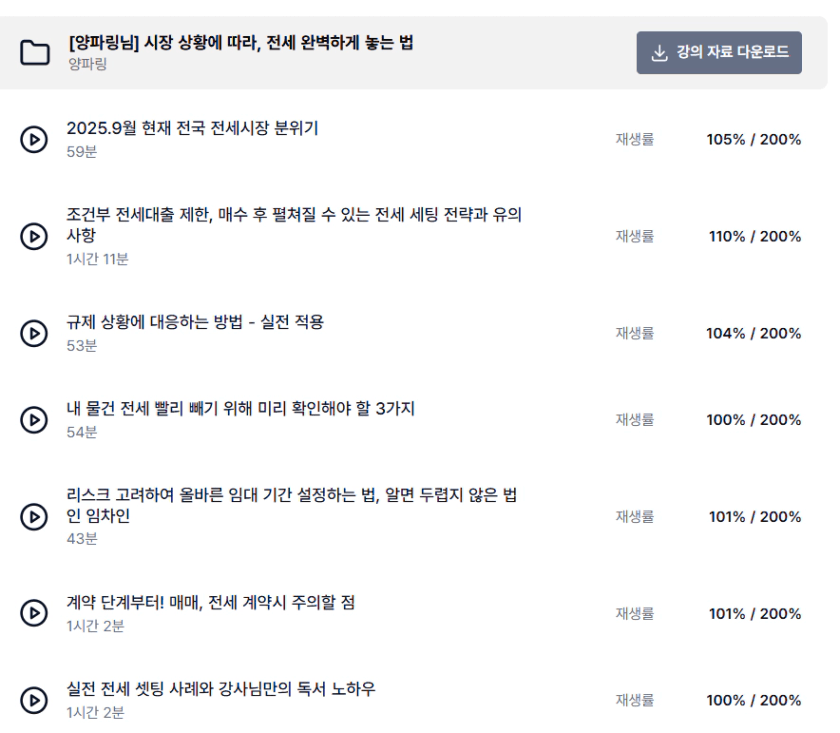The width and height of the screenshot is (840, 733).
Task: Open 내 물건 전세 빨리 빼기 위해 lecture title
Action: pyautogui.click(x=241, y=408)
